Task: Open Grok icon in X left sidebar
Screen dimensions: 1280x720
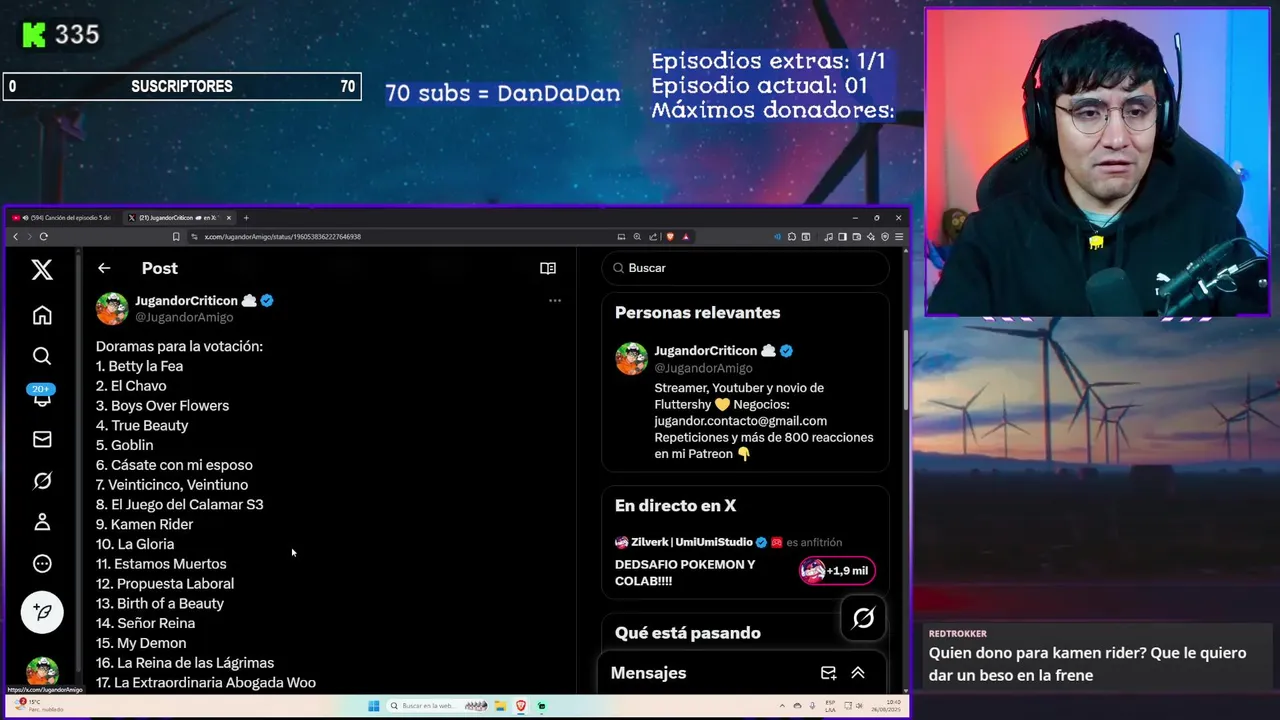Action: pos(42,481)
